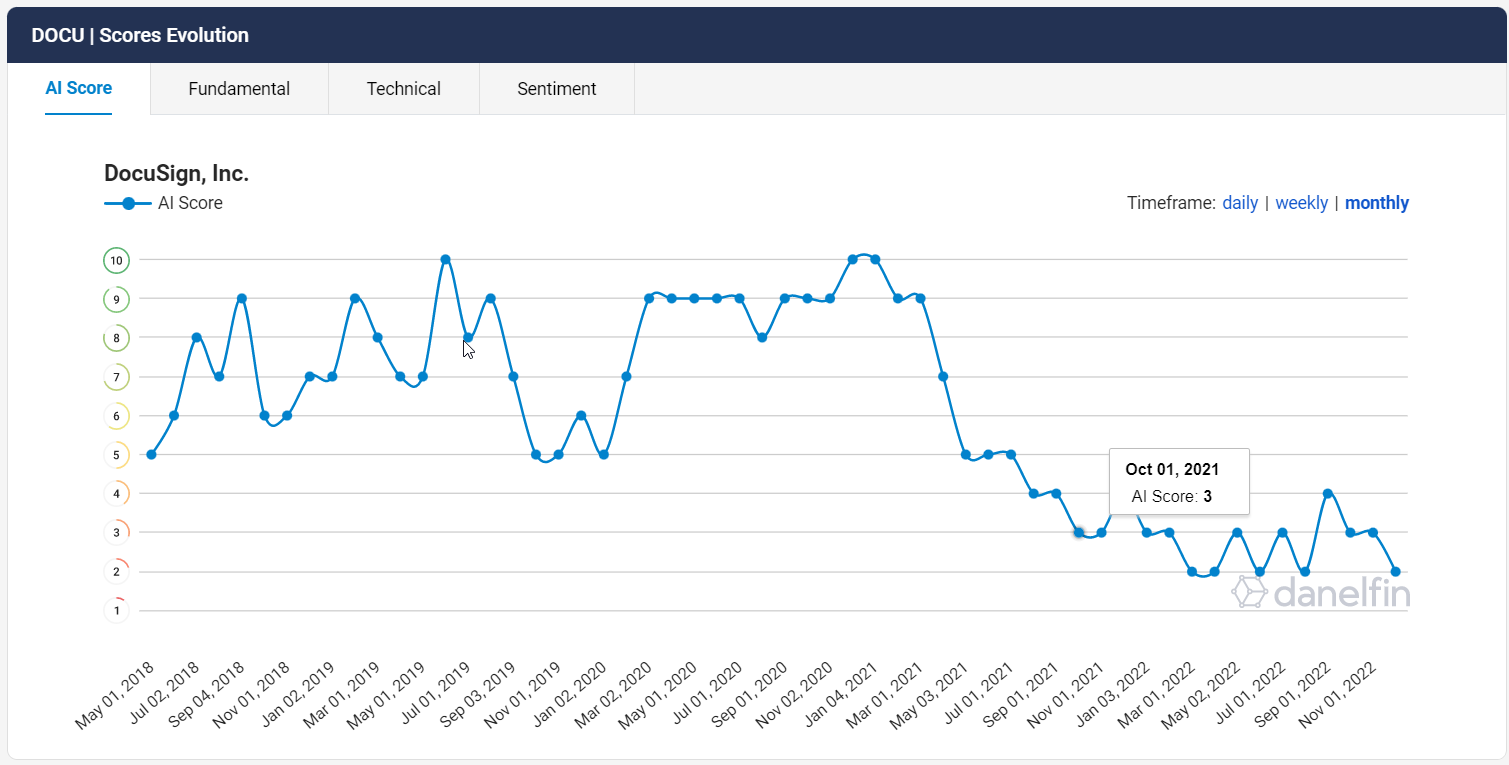Switch to the Fundamental tab

pyautogui.click(x=239, y=89)
